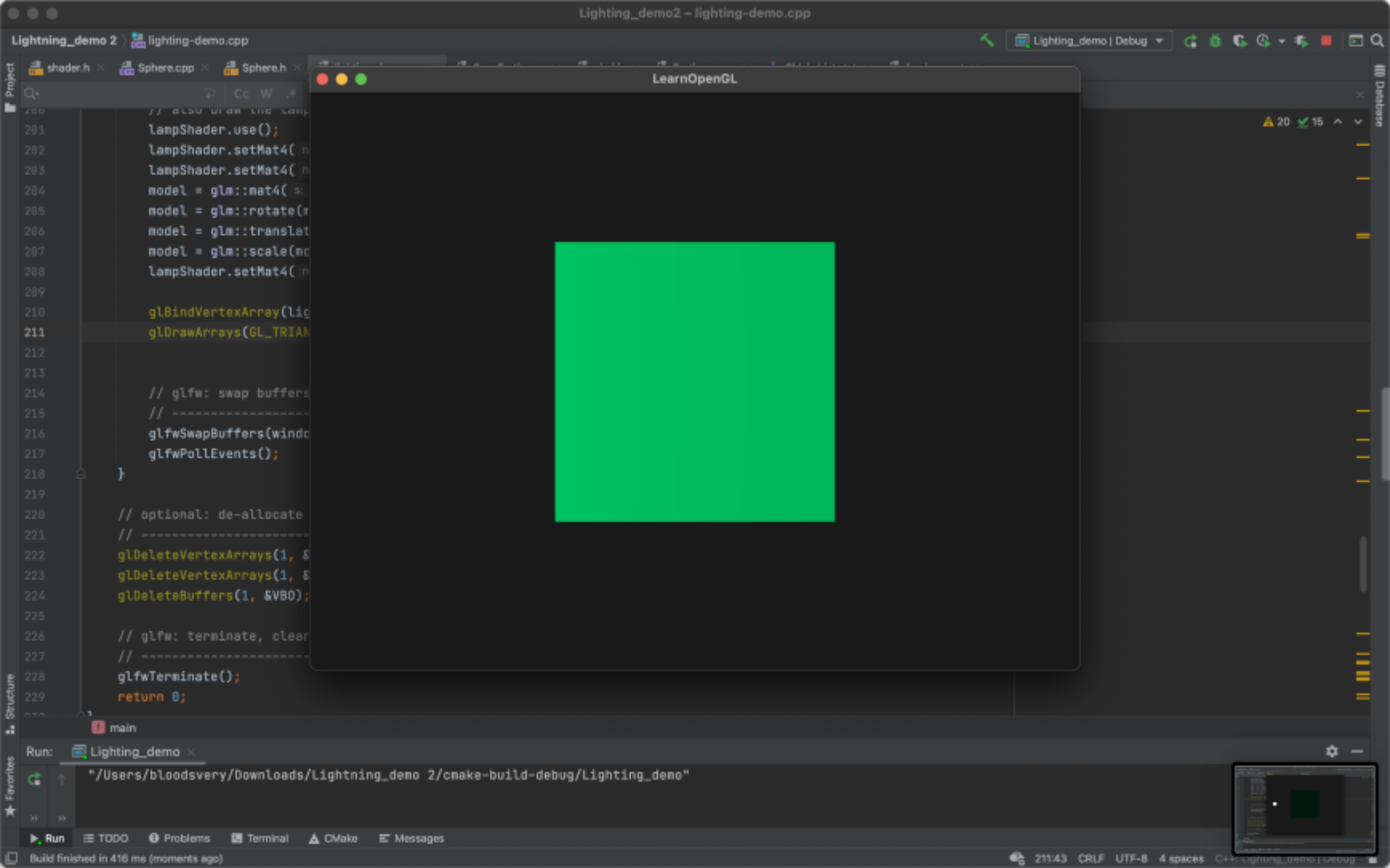The image size is (1390, 868).
Task: Toggle Words (W) option in find bar
Action: 266,93
